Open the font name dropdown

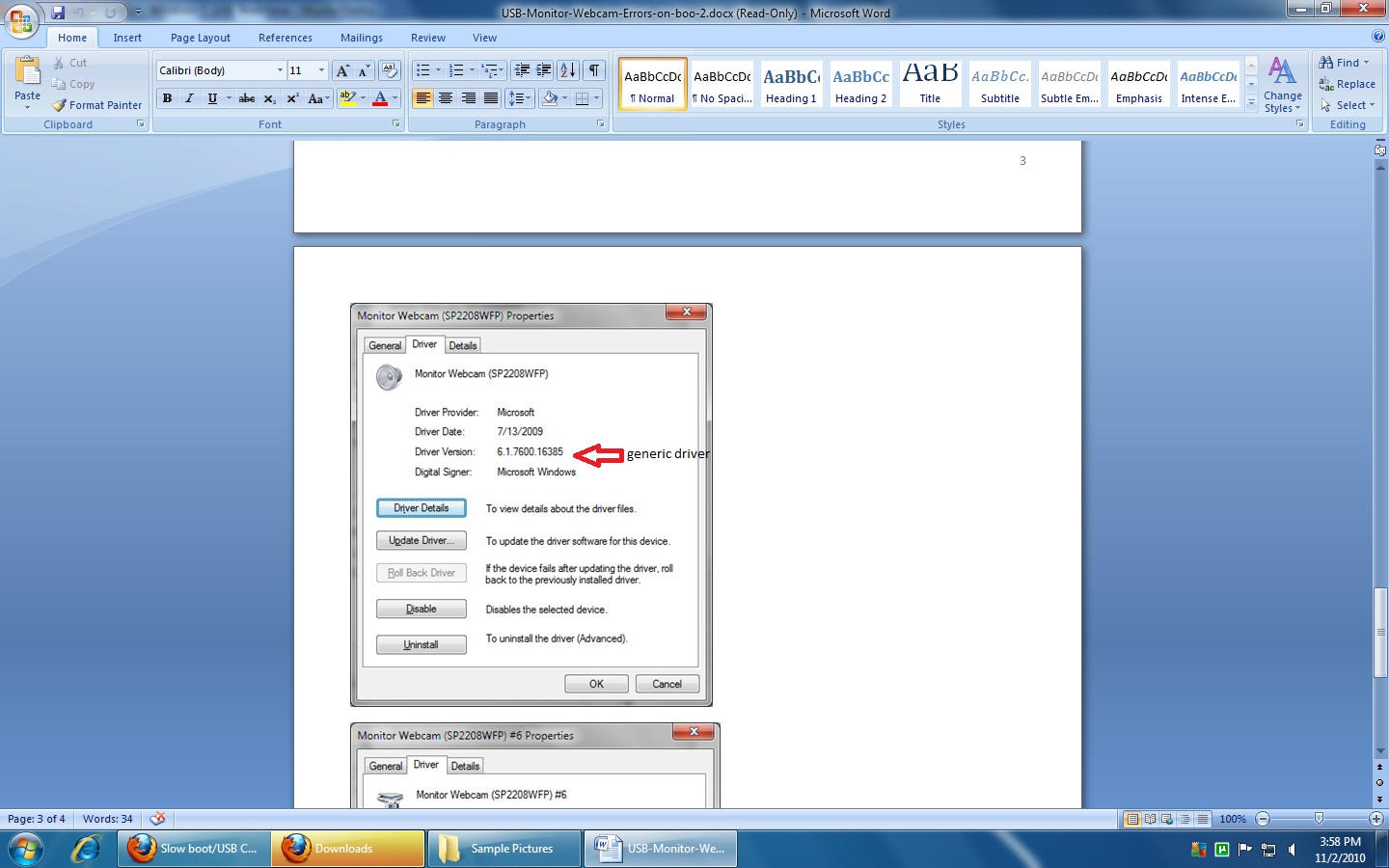280,70
